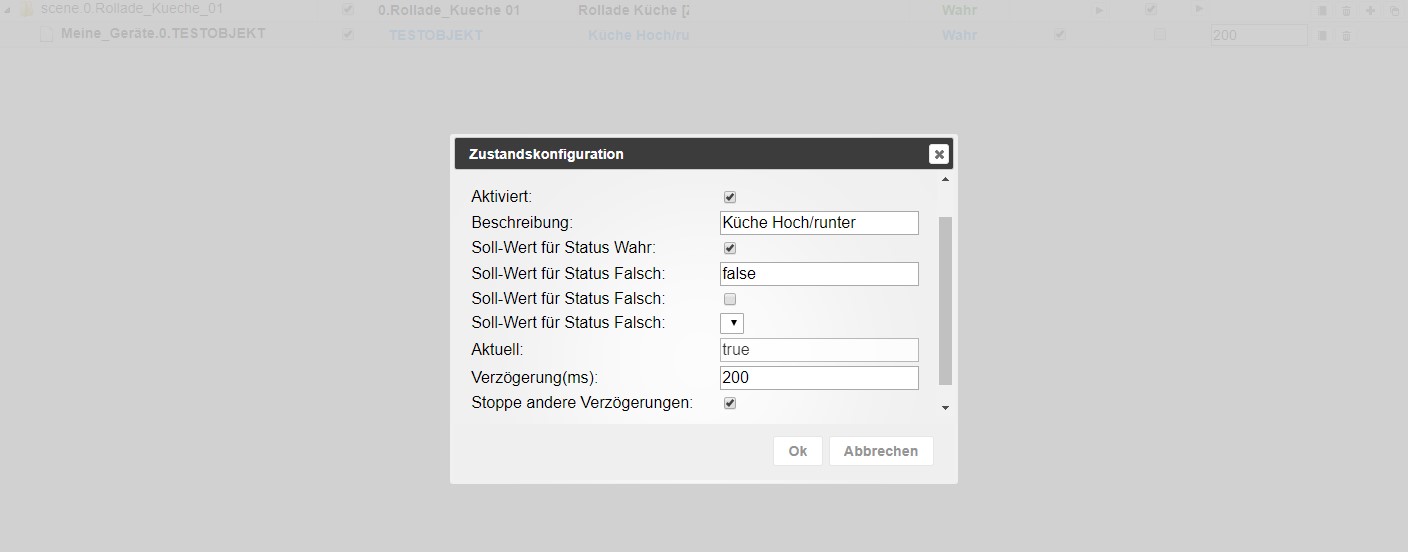This screenshot has height=552, width=1408.
Task: Open the Soll-Wert für Status Falsch dropdown
Action: coord(732,323)
